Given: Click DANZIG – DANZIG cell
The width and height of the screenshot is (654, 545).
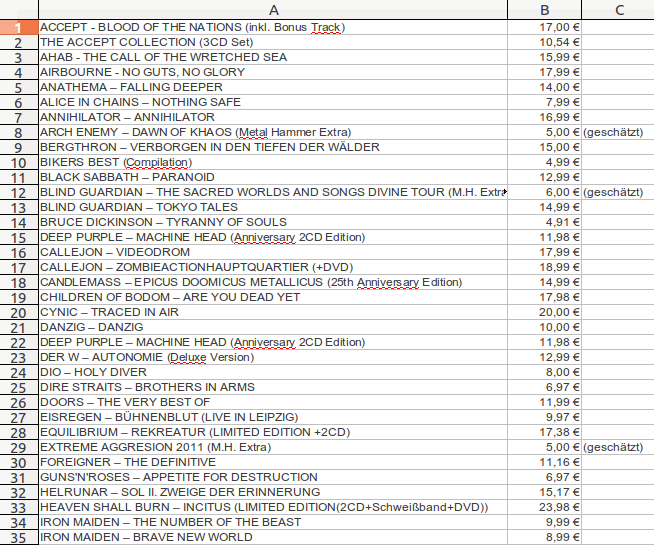Looking at the screenshot, I should (273, 328).
